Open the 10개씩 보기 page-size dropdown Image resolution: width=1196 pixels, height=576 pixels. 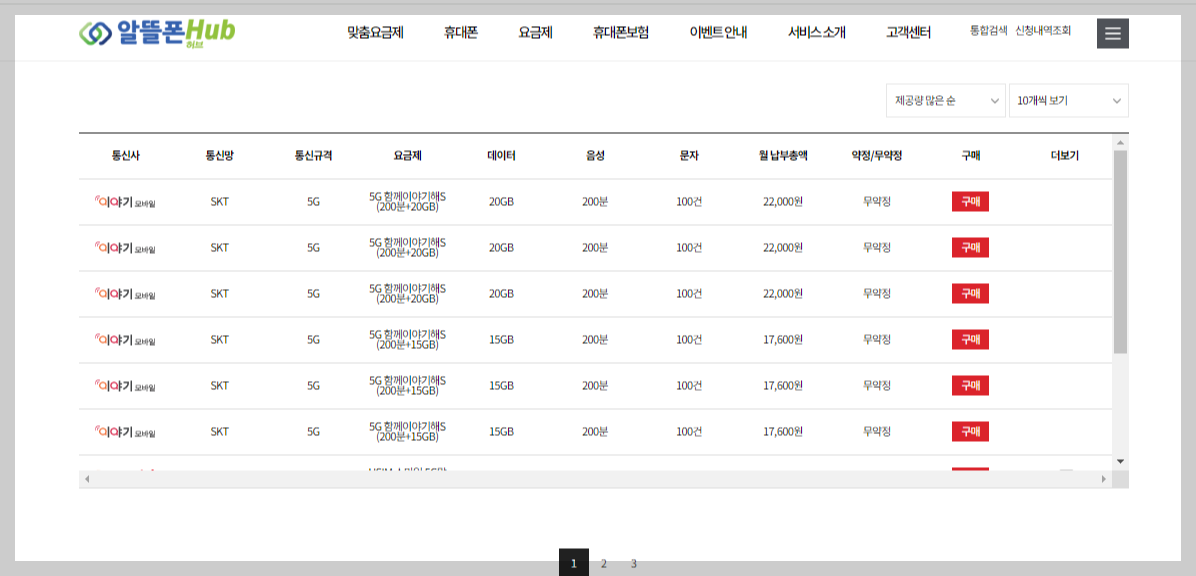(1069, 101)
